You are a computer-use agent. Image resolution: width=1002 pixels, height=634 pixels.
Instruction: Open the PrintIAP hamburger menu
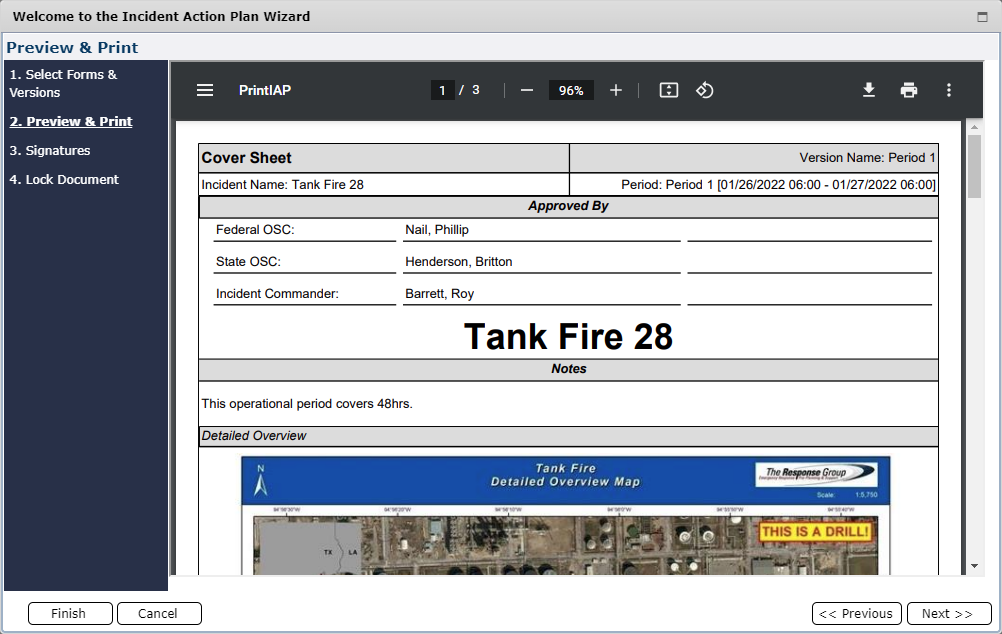coord(205,90)
